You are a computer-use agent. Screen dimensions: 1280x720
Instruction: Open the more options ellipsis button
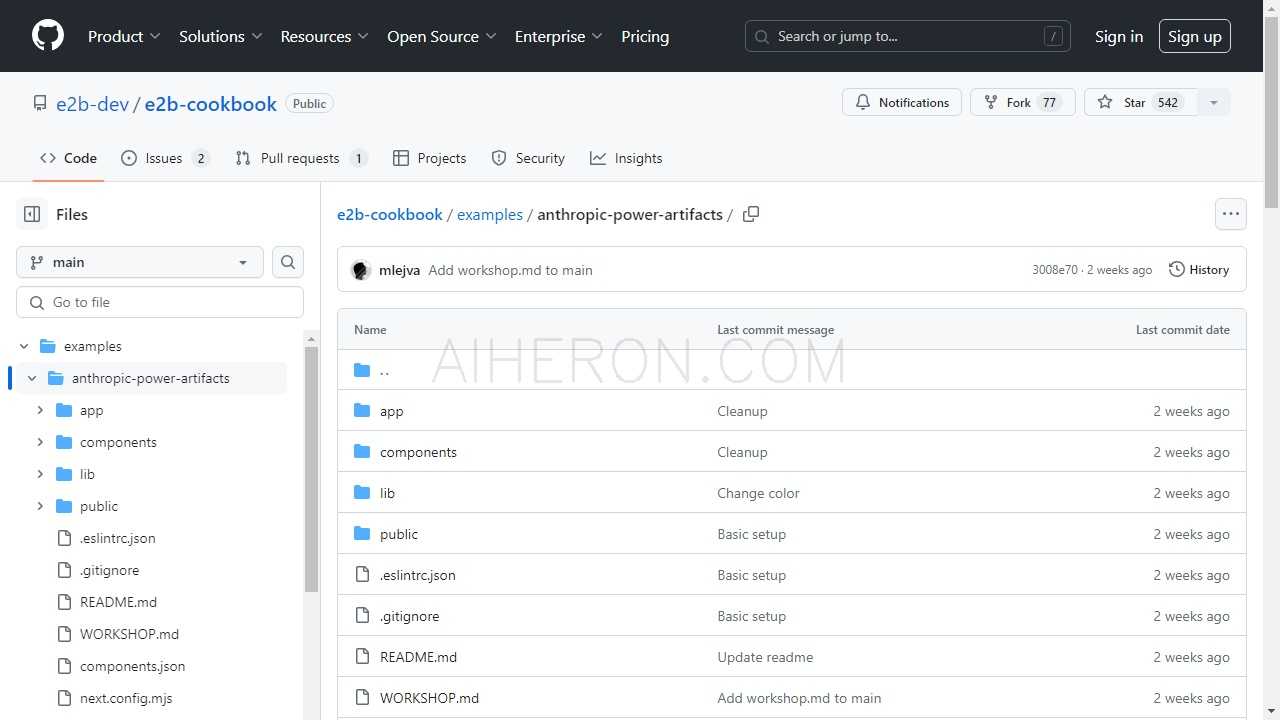pyautogui.click(x=1231, y=214)
